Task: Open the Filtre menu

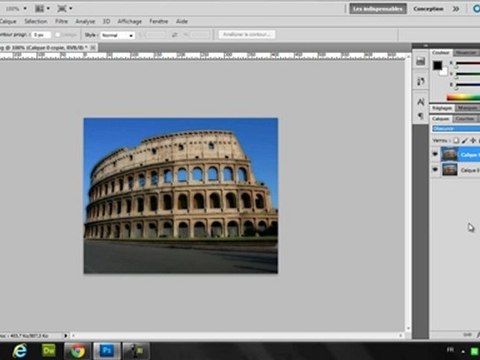Action: tap(61, 21)
